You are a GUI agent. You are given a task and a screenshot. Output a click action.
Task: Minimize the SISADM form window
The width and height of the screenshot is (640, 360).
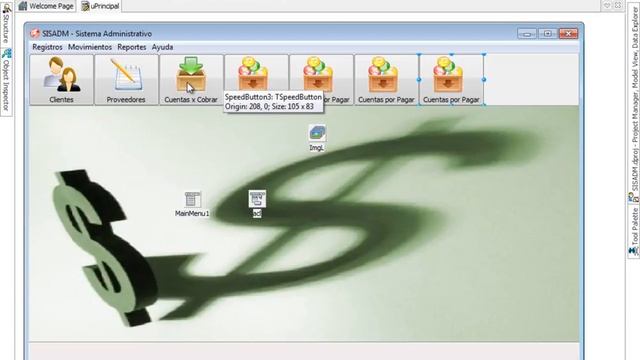pyautogui.click(x=527, y=33)
